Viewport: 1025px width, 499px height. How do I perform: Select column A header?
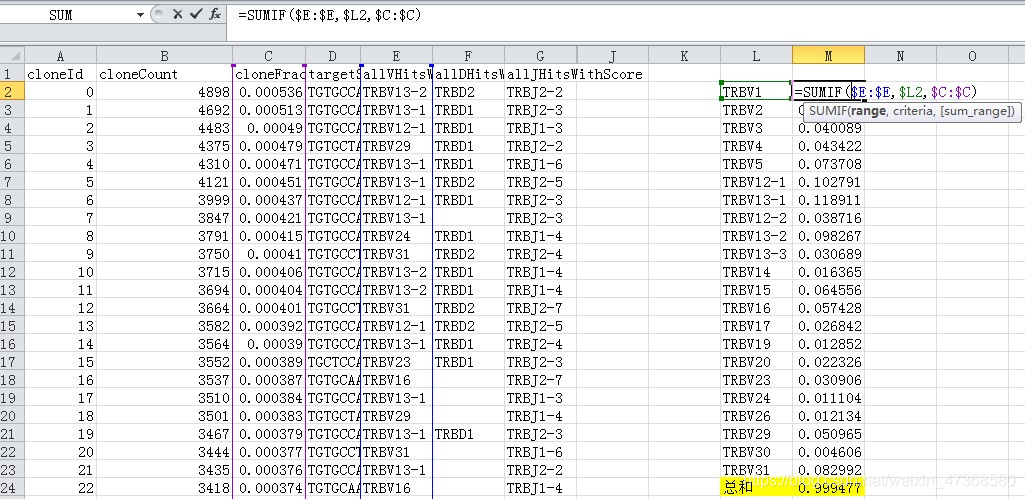(x=60, y=56)
